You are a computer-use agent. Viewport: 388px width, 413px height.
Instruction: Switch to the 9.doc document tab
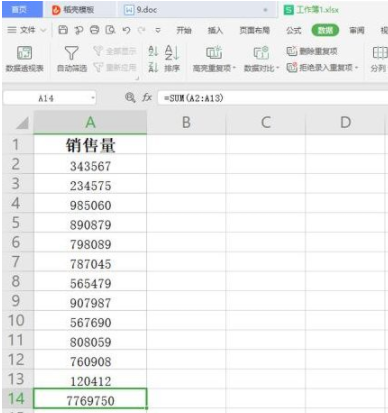(197, 10)
